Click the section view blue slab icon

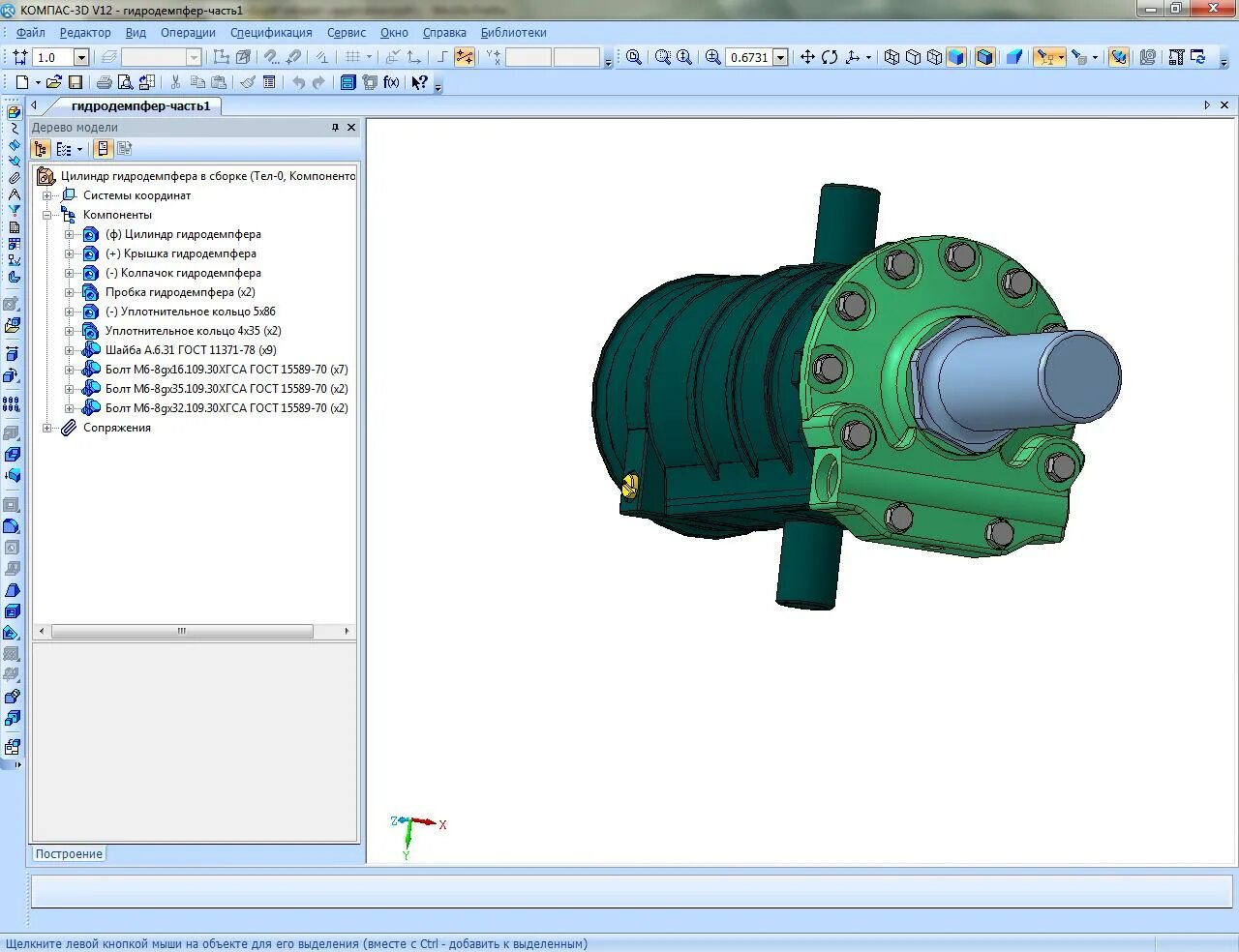(x=1014, y=57)
